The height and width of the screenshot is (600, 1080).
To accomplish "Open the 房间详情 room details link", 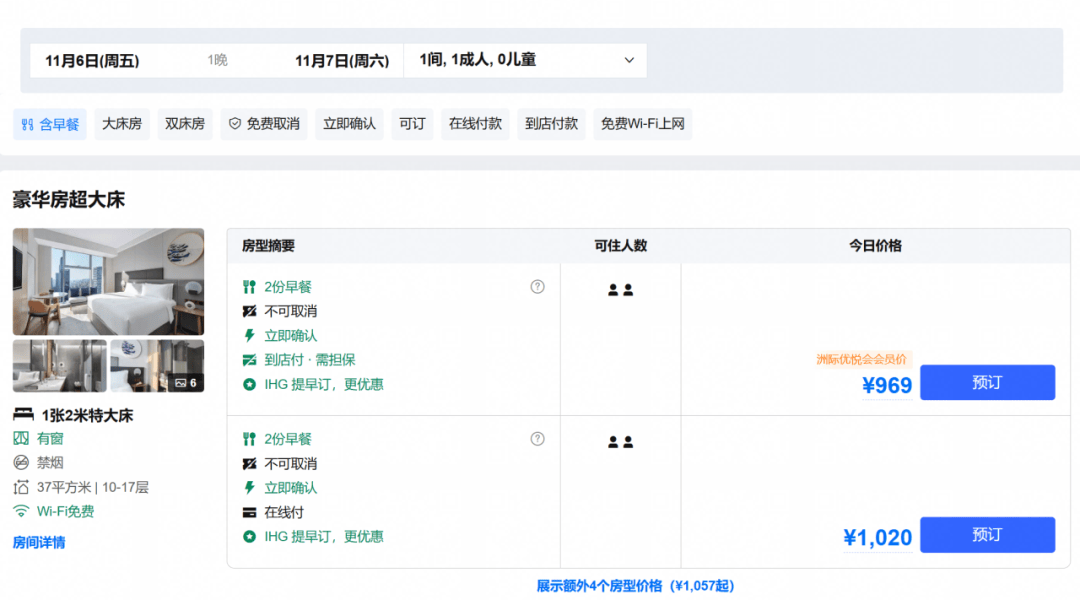I will tap(39, 542).
